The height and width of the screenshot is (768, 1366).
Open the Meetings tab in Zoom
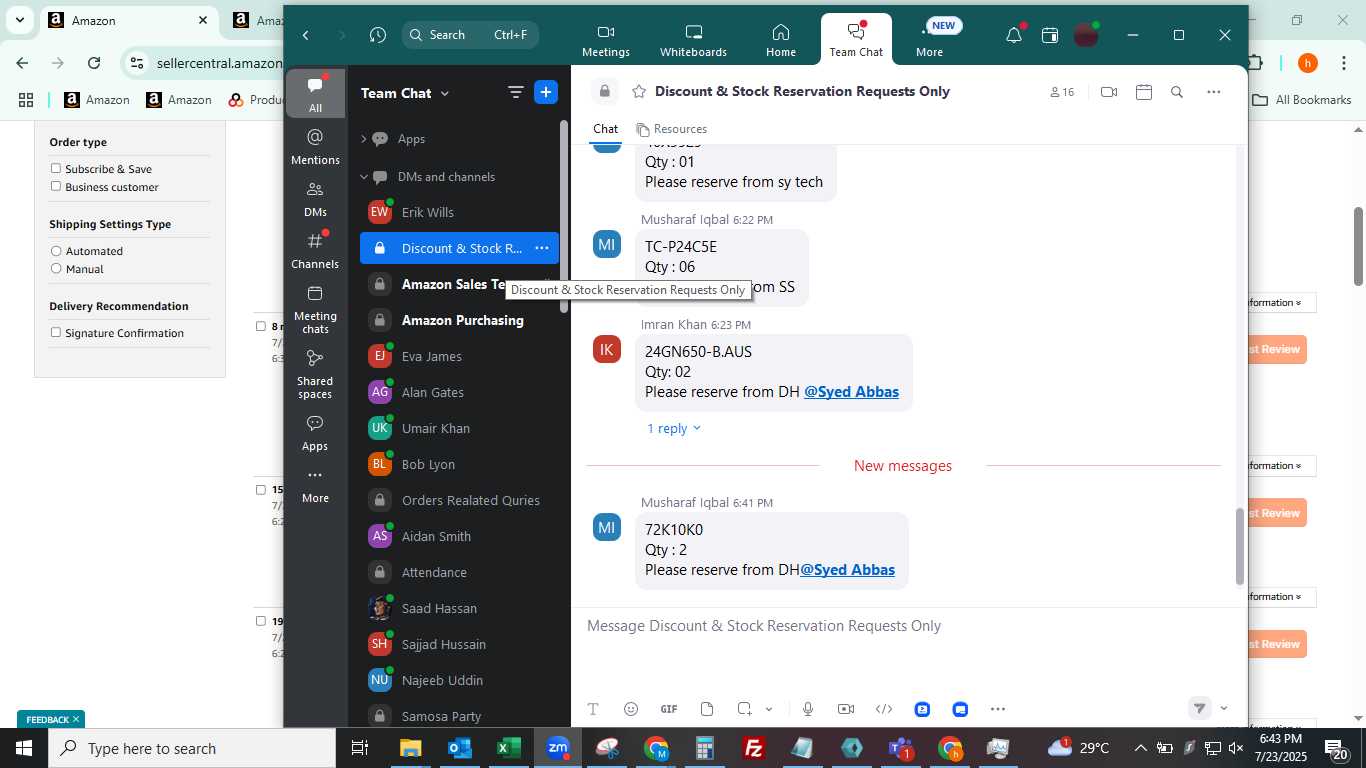coord(606,40)
